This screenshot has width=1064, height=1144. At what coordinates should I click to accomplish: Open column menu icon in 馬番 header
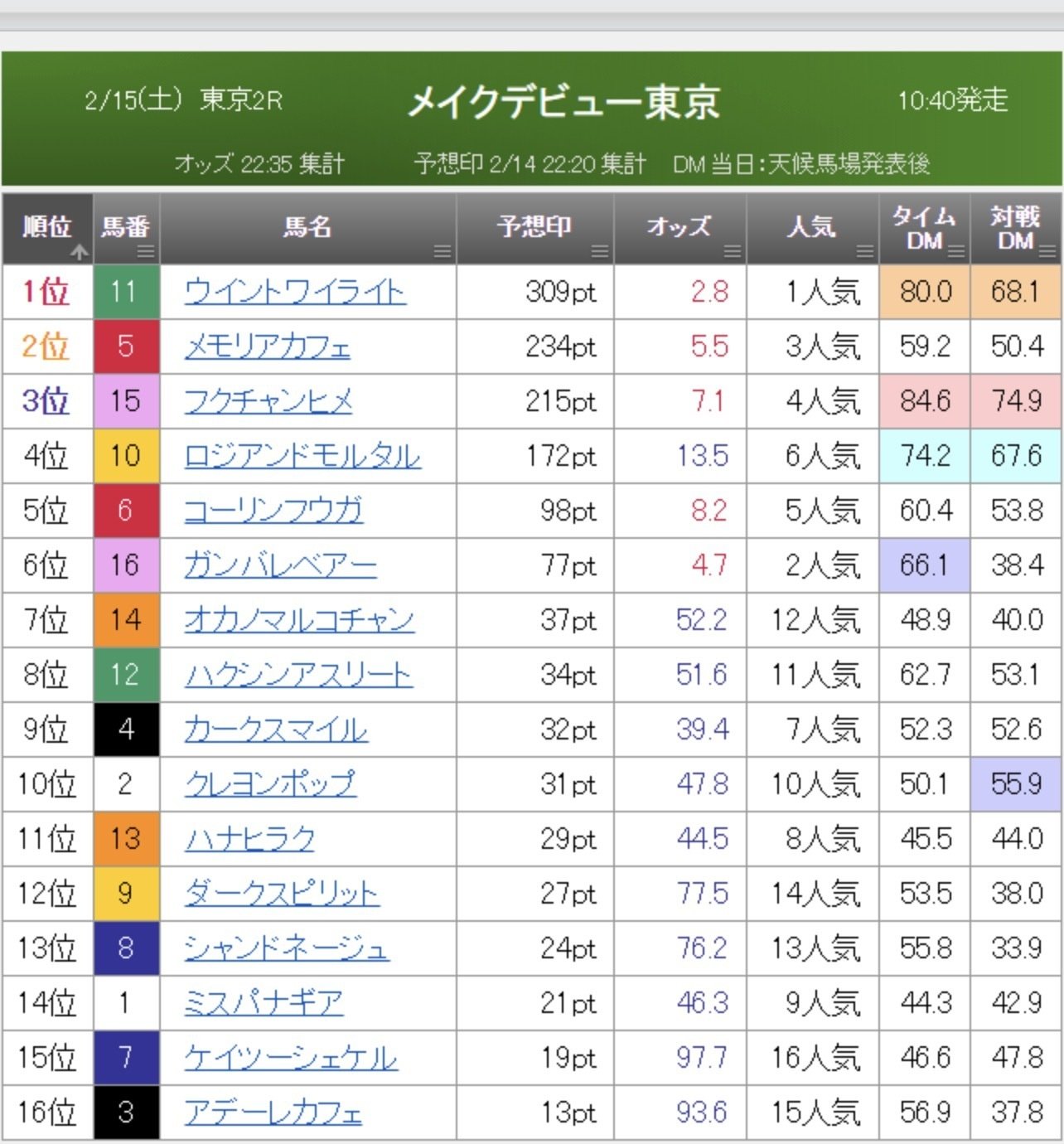(146, 252)
